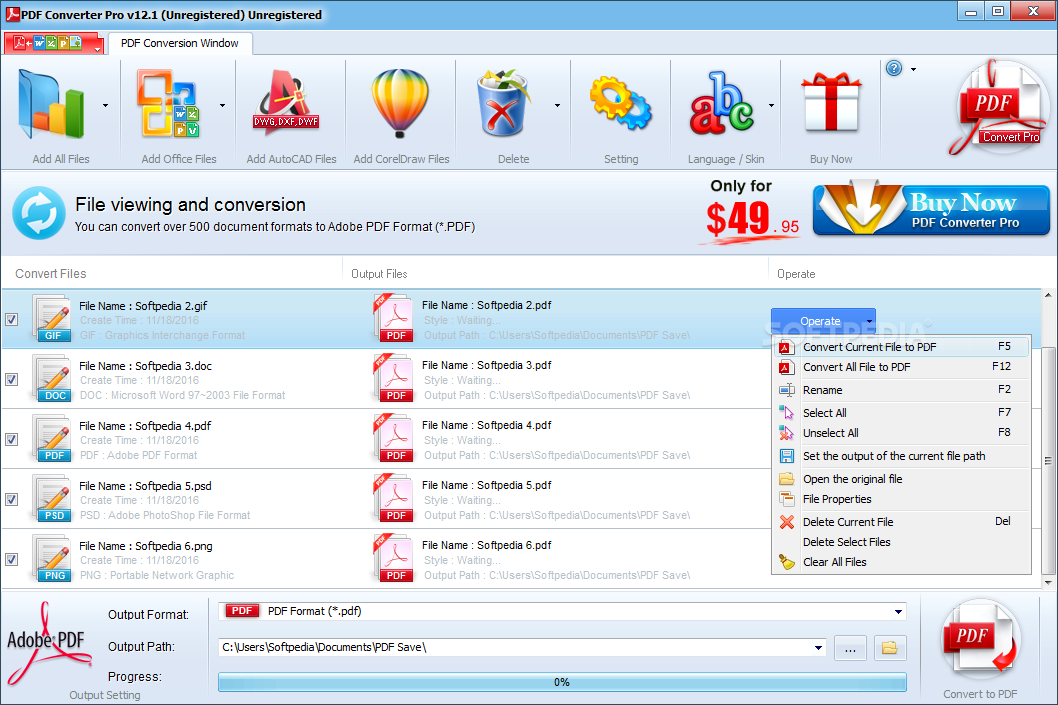This screenshot has width=1058, height=705.
Task: Choose Select All in the menu
Action: click(901, 413)
